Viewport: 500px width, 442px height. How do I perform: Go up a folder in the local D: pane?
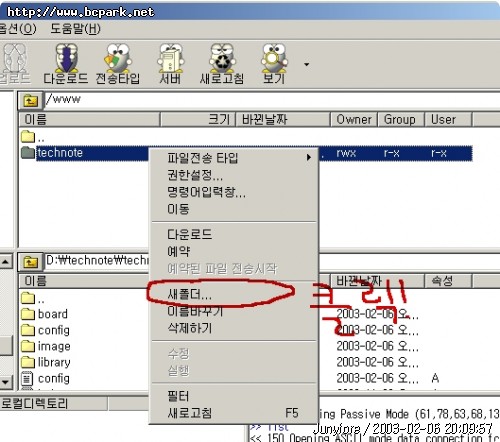point(30,262)
